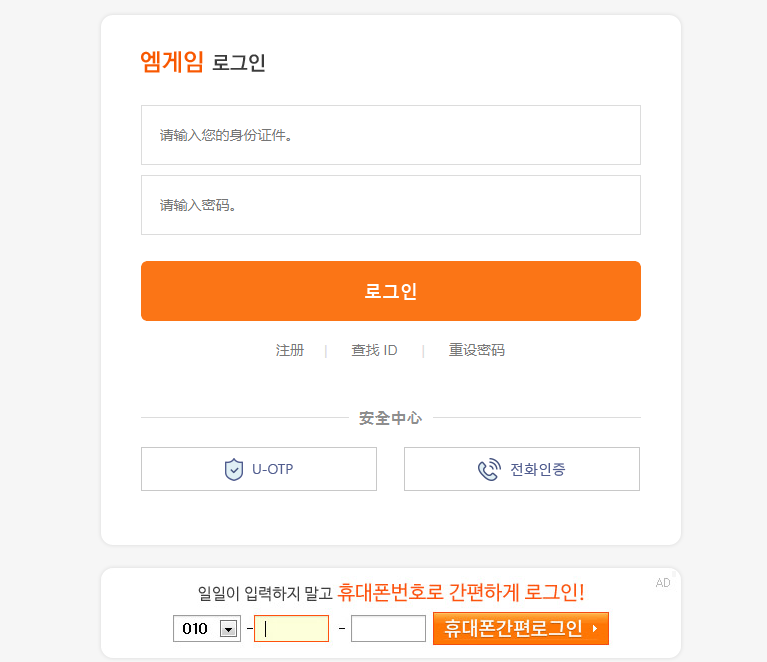This screenshot has height=662, width=767.
Task: Click the 엠게임 logo text
Action: click(x=172, y=62)
